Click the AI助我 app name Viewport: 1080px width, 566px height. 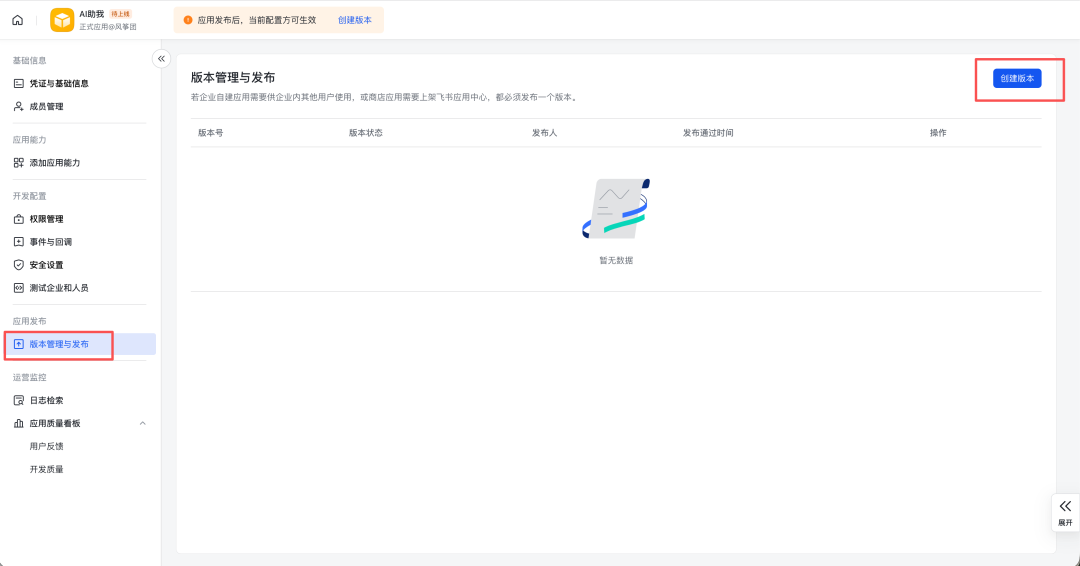(92, 14)
